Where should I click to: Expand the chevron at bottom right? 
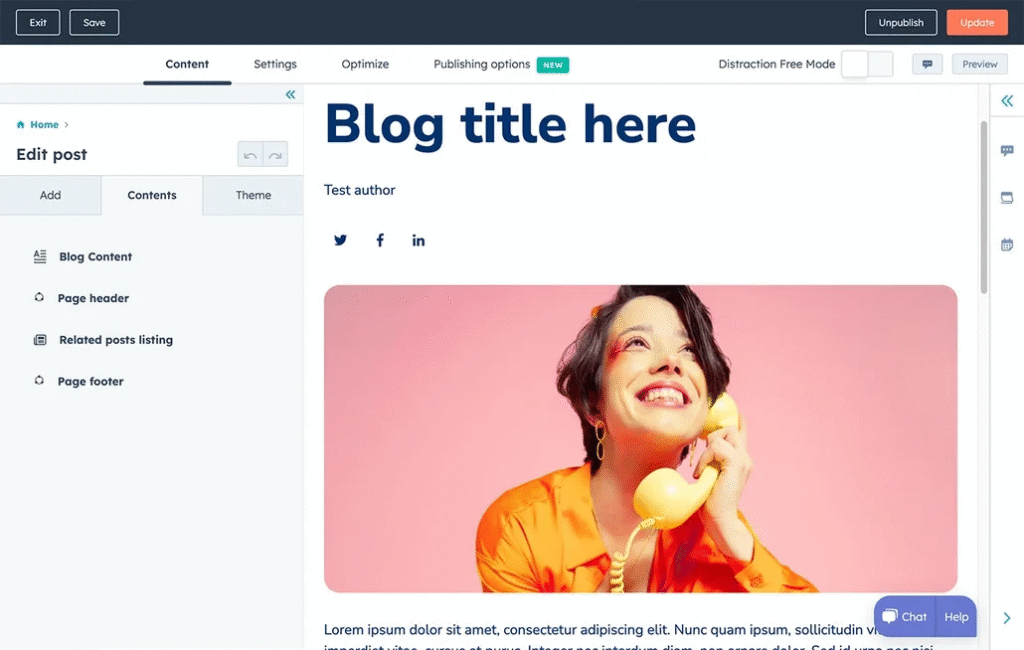coord(1006,617)
